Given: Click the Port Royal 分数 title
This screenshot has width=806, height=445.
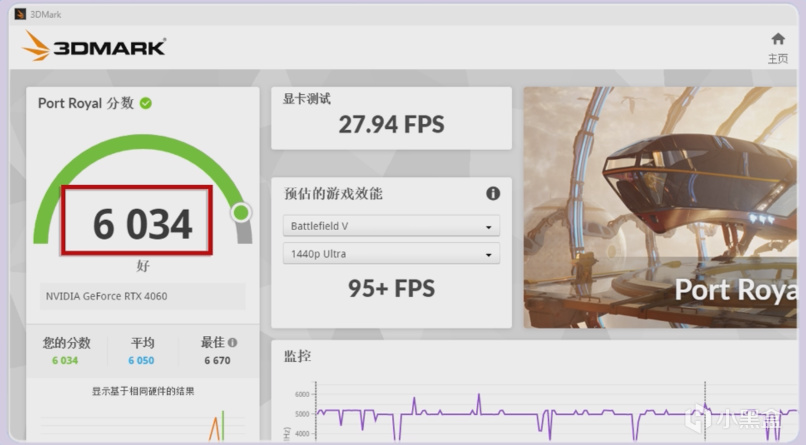Looking at the screenshot, I should (x=85, y=103).
